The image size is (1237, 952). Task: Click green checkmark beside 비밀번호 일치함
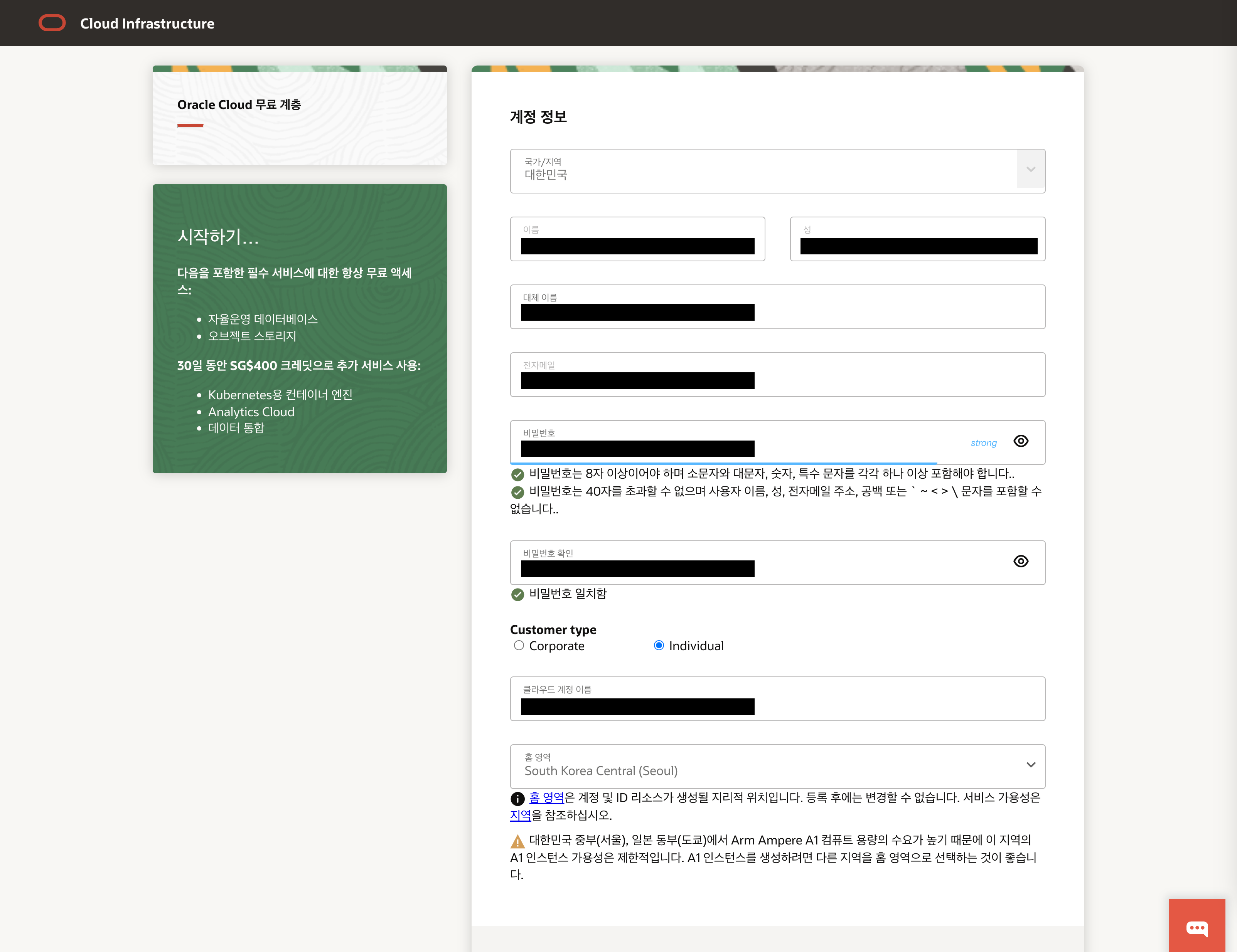[x=517, y=594]
